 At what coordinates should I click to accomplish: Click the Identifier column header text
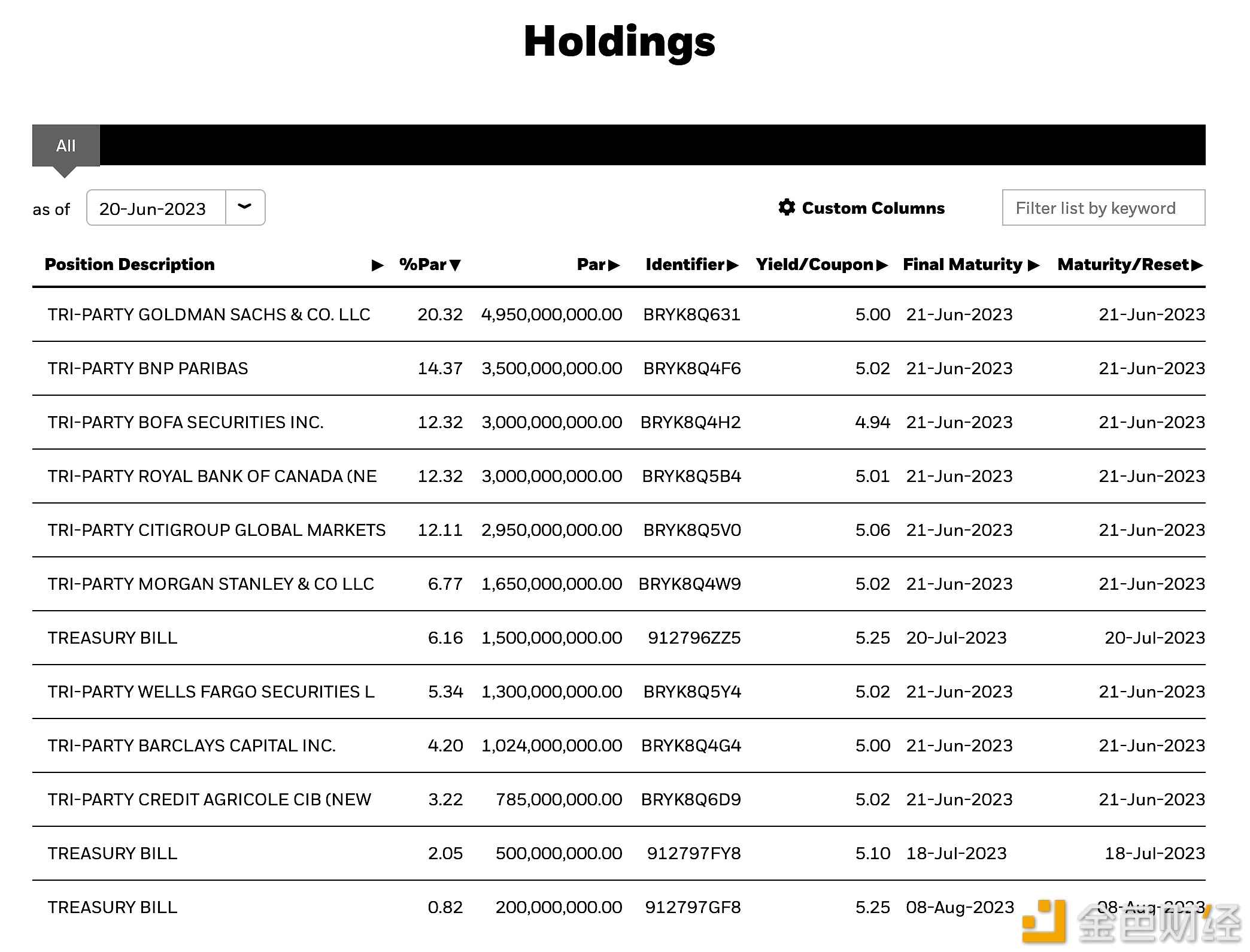pos(685,265)
